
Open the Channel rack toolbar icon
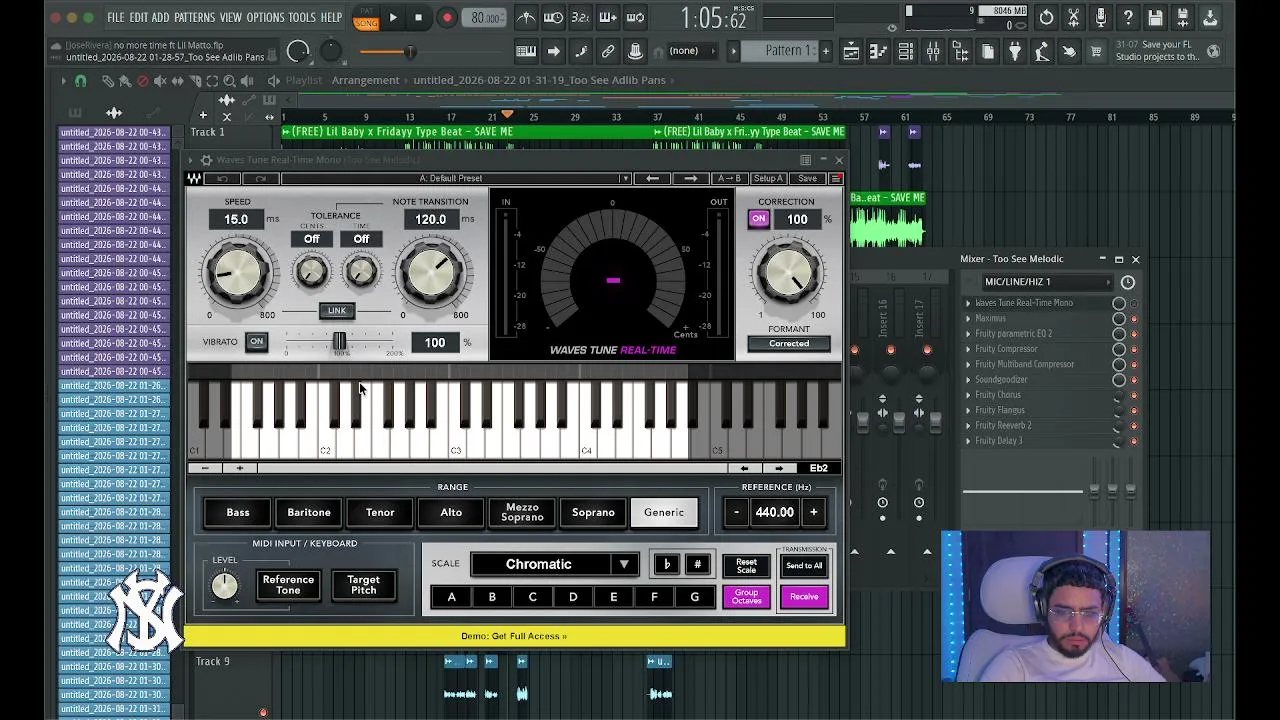tap(905, 52)
